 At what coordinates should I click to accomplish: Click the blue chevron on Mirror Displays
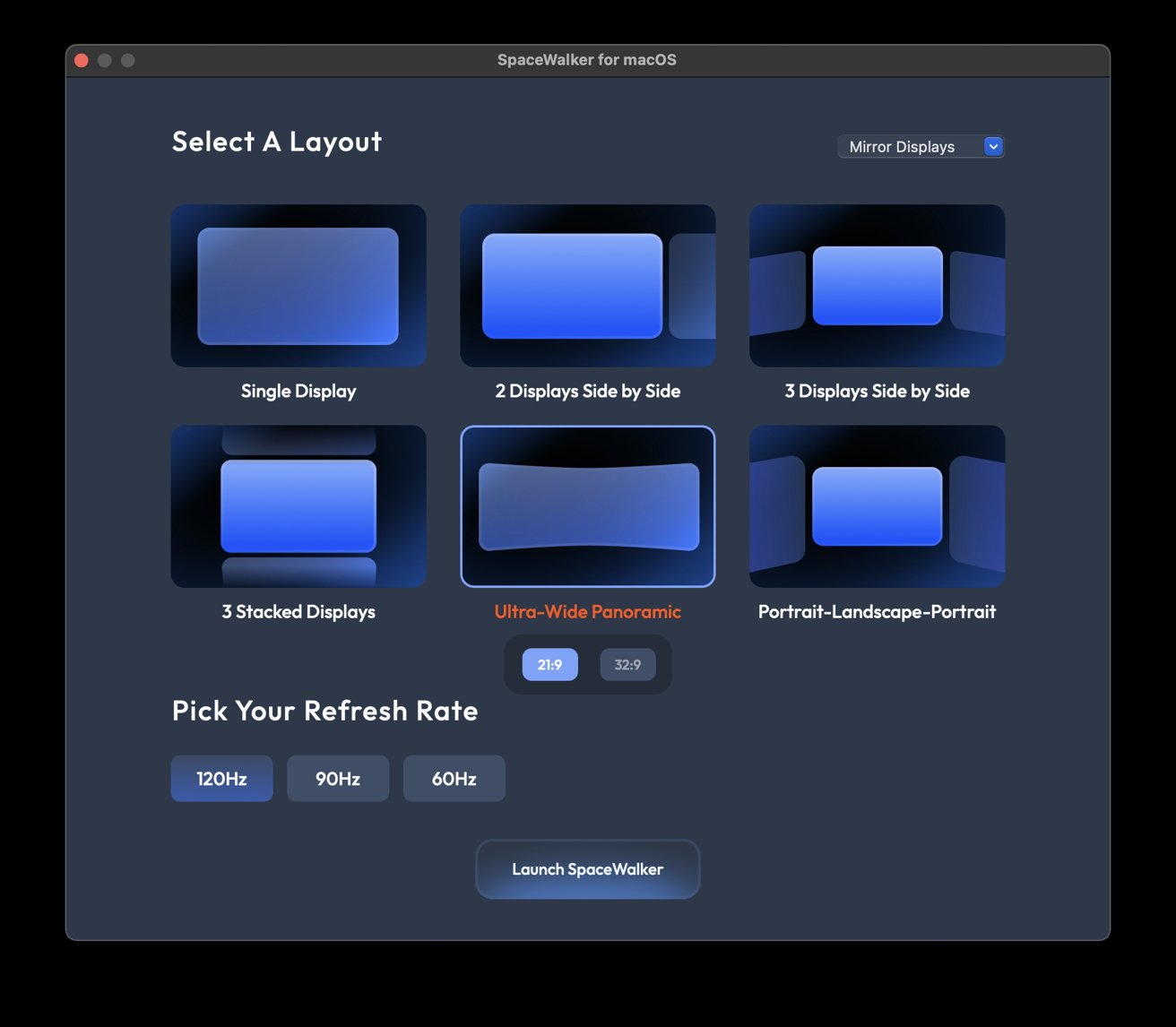(993, 146)
